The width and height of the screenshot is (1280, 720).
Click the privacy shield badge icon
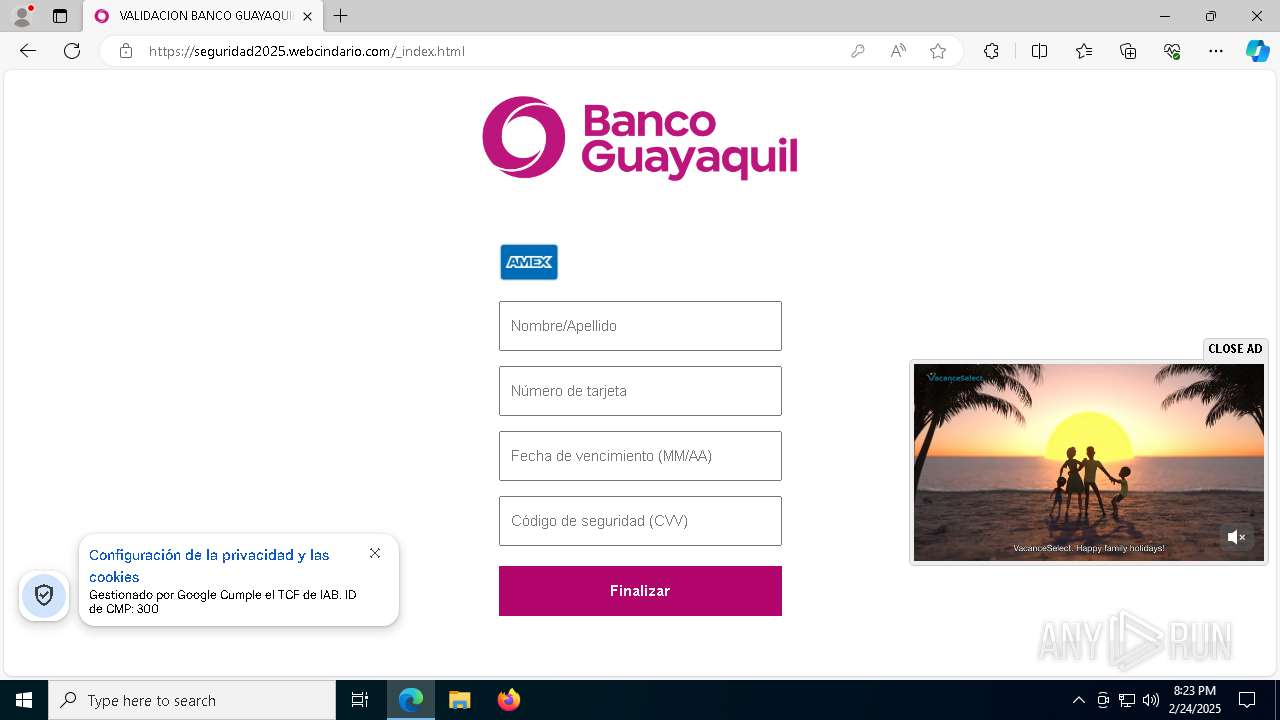click(44, 596)
